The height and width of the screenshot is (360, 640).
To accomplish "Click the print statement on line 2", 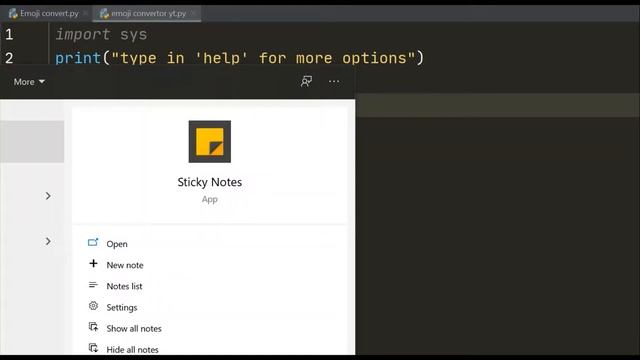I will pos(240,58).
